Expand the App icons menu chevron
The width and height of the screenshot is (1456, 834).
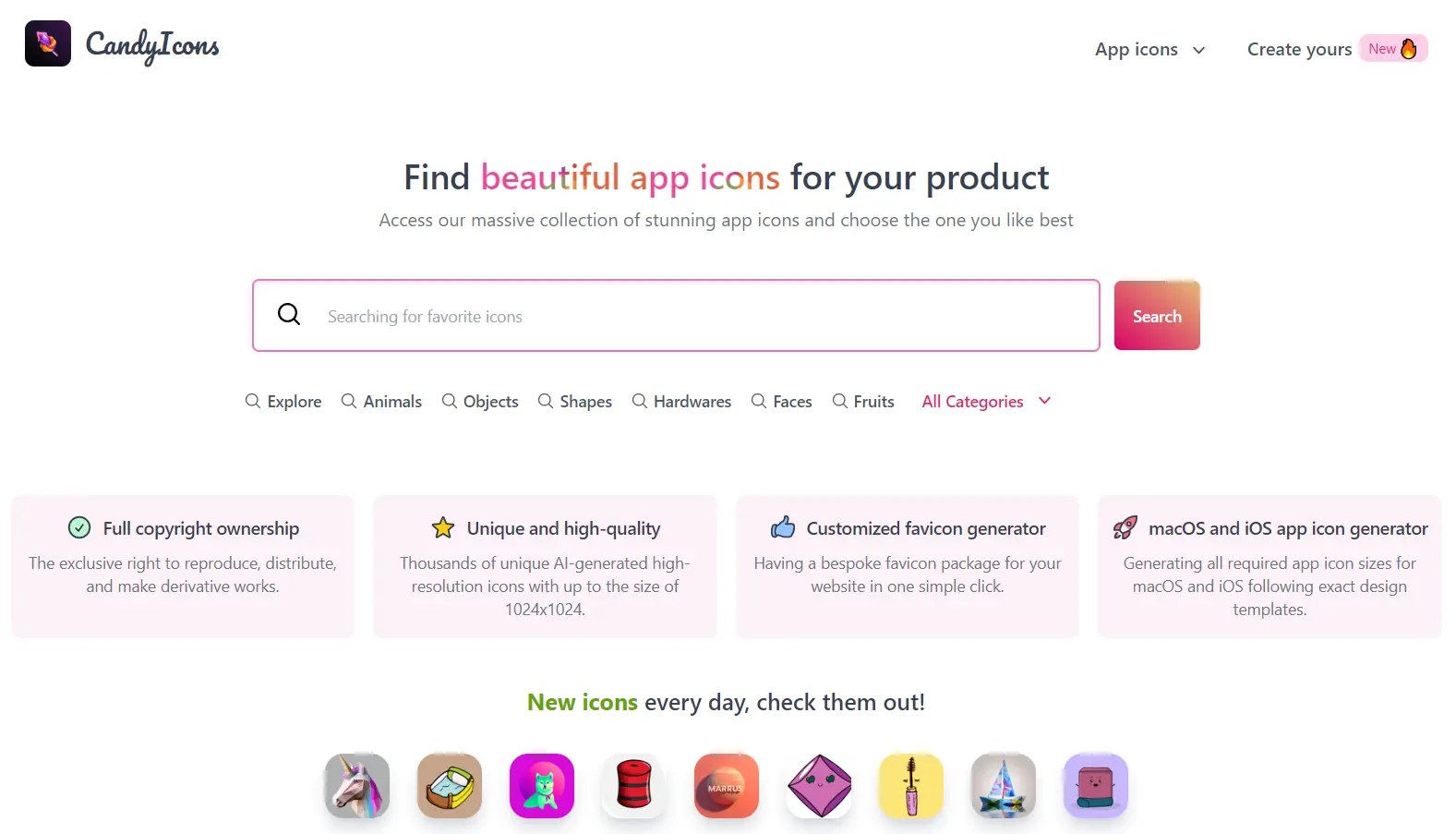1197,50
